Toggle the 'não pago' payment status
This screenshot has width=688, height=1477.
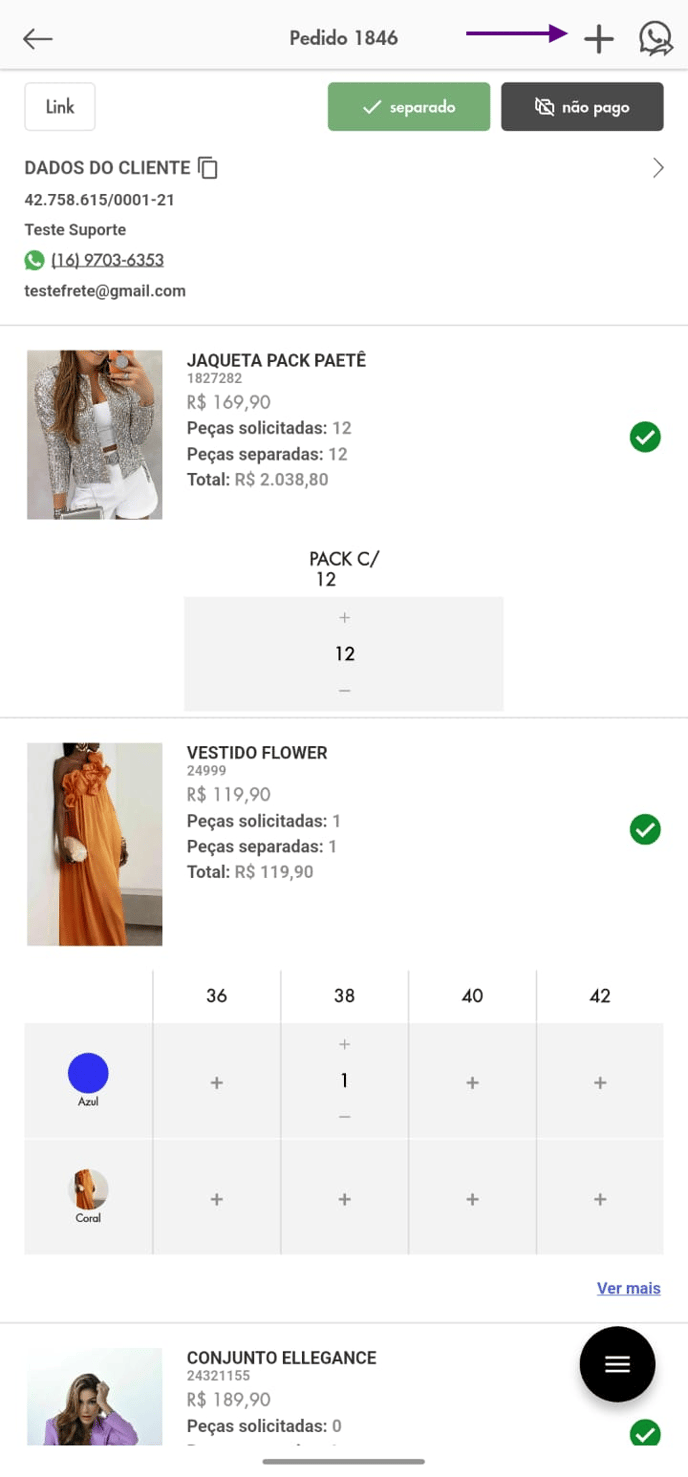(x=582, y=107)
